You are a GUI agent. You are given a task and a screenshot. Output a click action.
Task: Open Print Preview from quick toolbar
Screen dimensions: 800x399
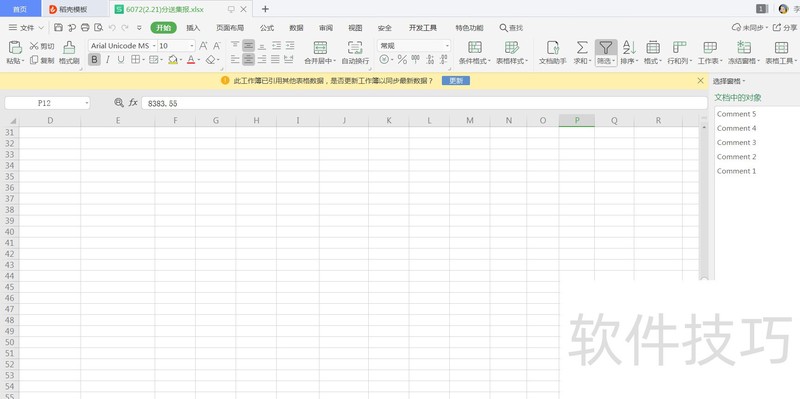point(98,28)
